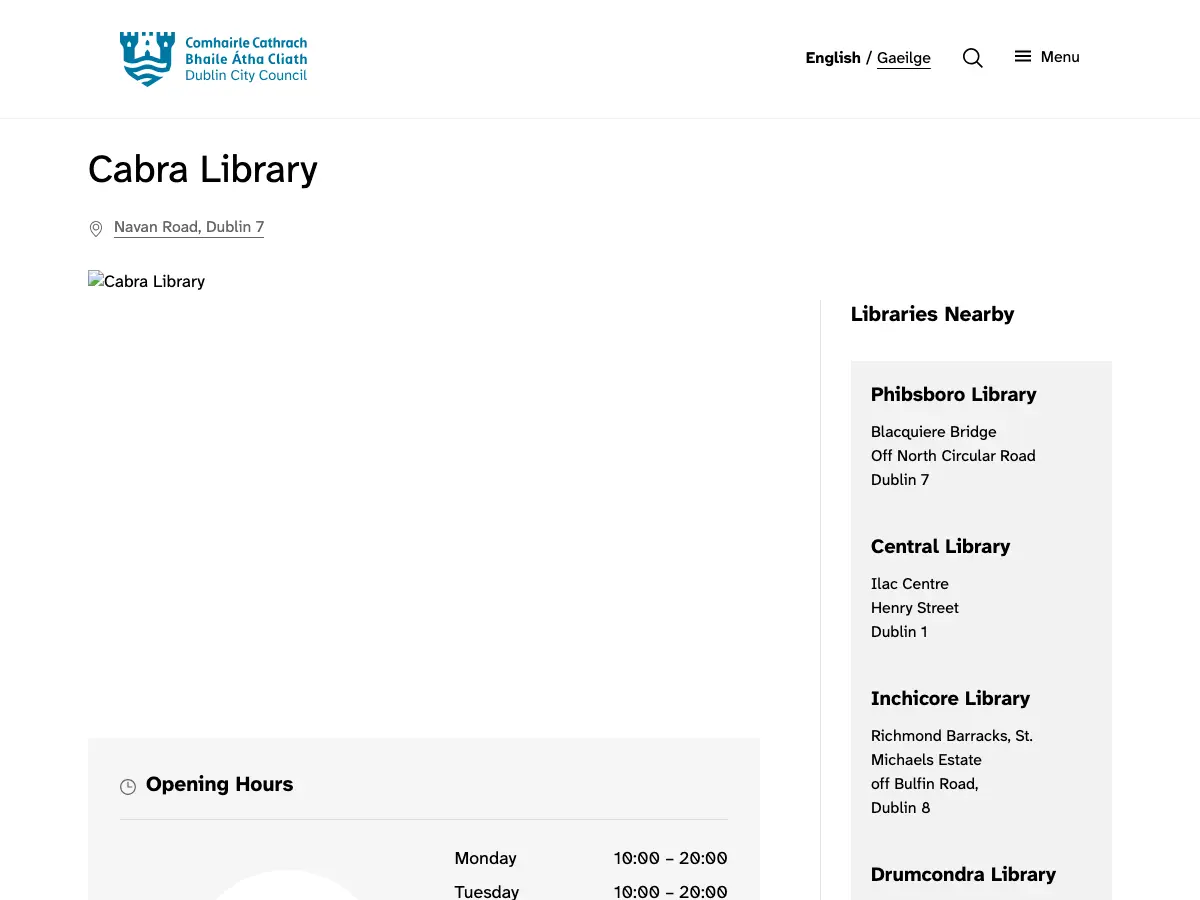Switch language to Gaeilge
Image resolution: width=1200 pixels, height=900 pixels.
(904, 58)
